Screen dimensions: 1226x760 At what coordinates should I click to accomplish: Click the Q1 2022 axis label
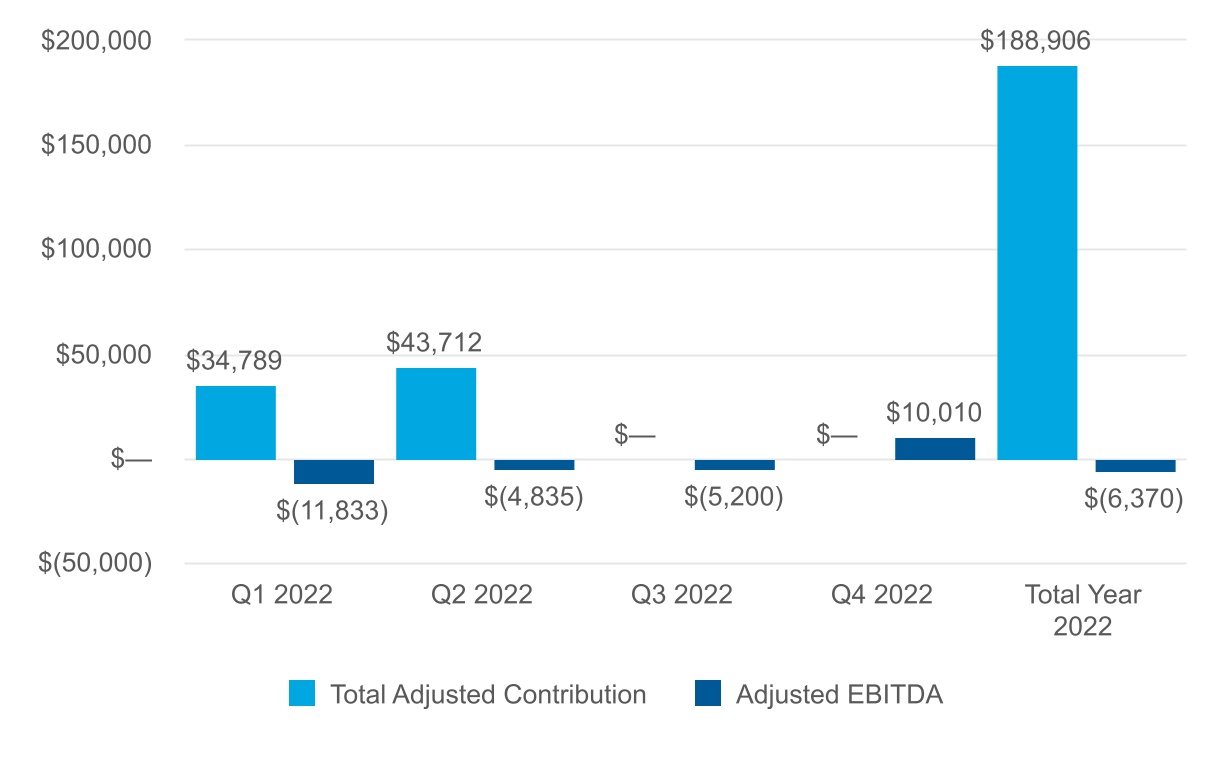[x=281, y=595]
